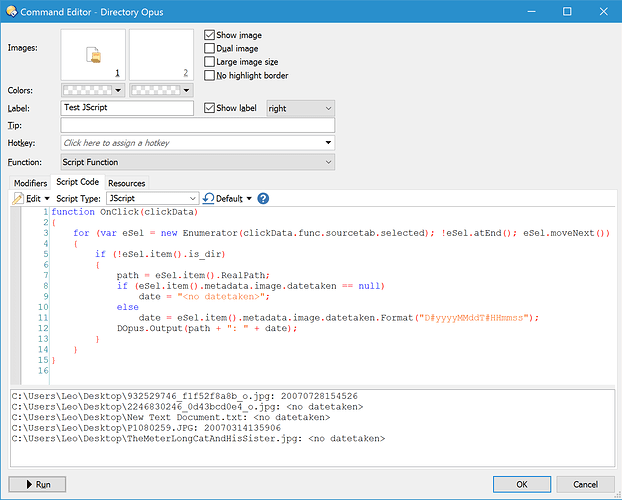Expand the Hotkey dropdown arrow
This screenshot has height=500, width=622.
coord(328,143)
